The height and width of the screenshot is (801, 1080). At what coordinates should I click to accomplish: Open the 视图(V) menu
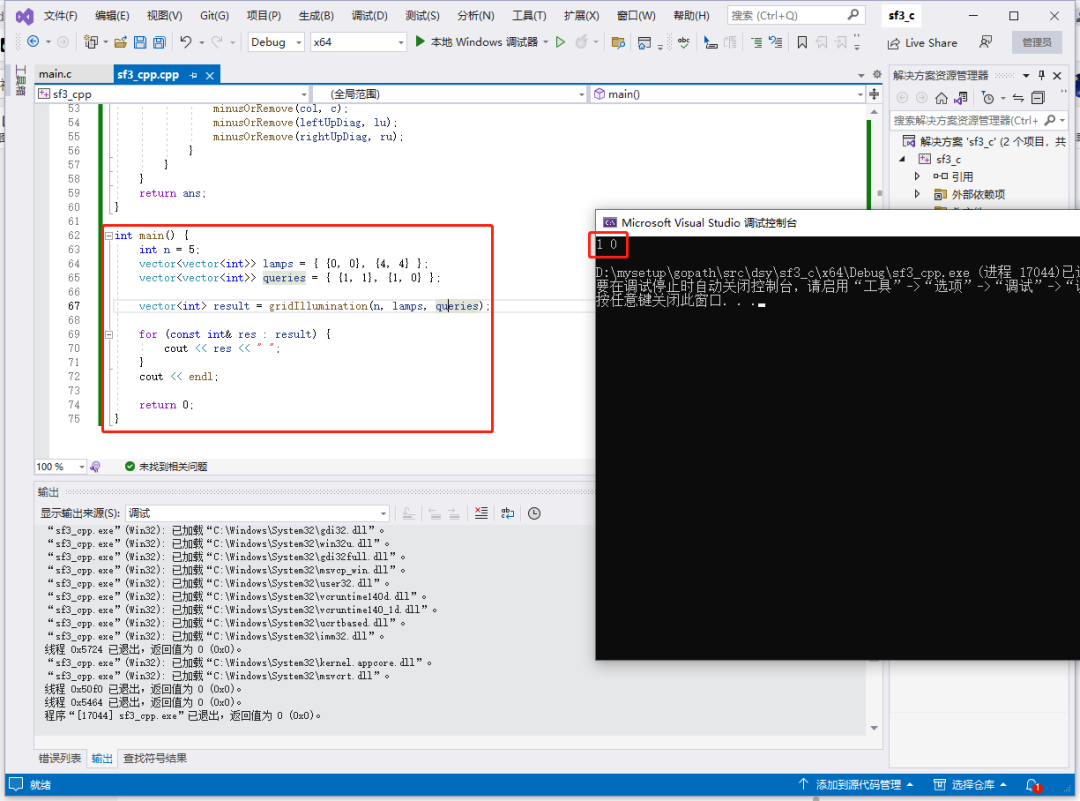tap(165, 15)
